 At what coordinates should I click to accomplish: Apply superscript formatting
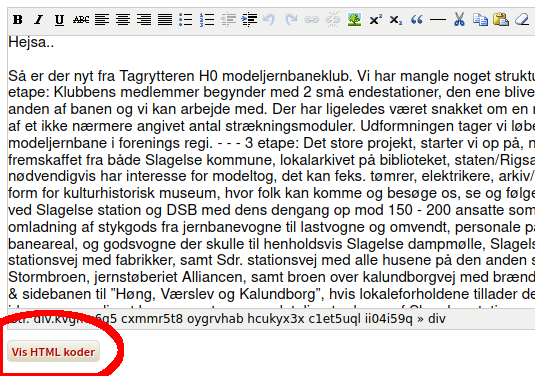[376, 20]
